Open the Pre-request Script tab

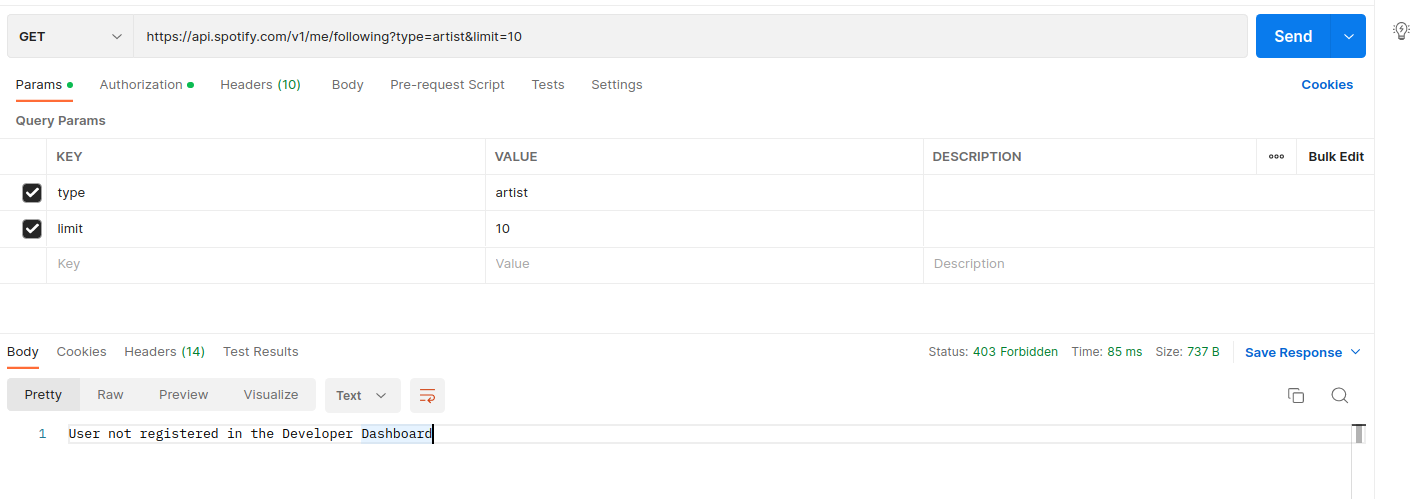[x=447, y=85]
